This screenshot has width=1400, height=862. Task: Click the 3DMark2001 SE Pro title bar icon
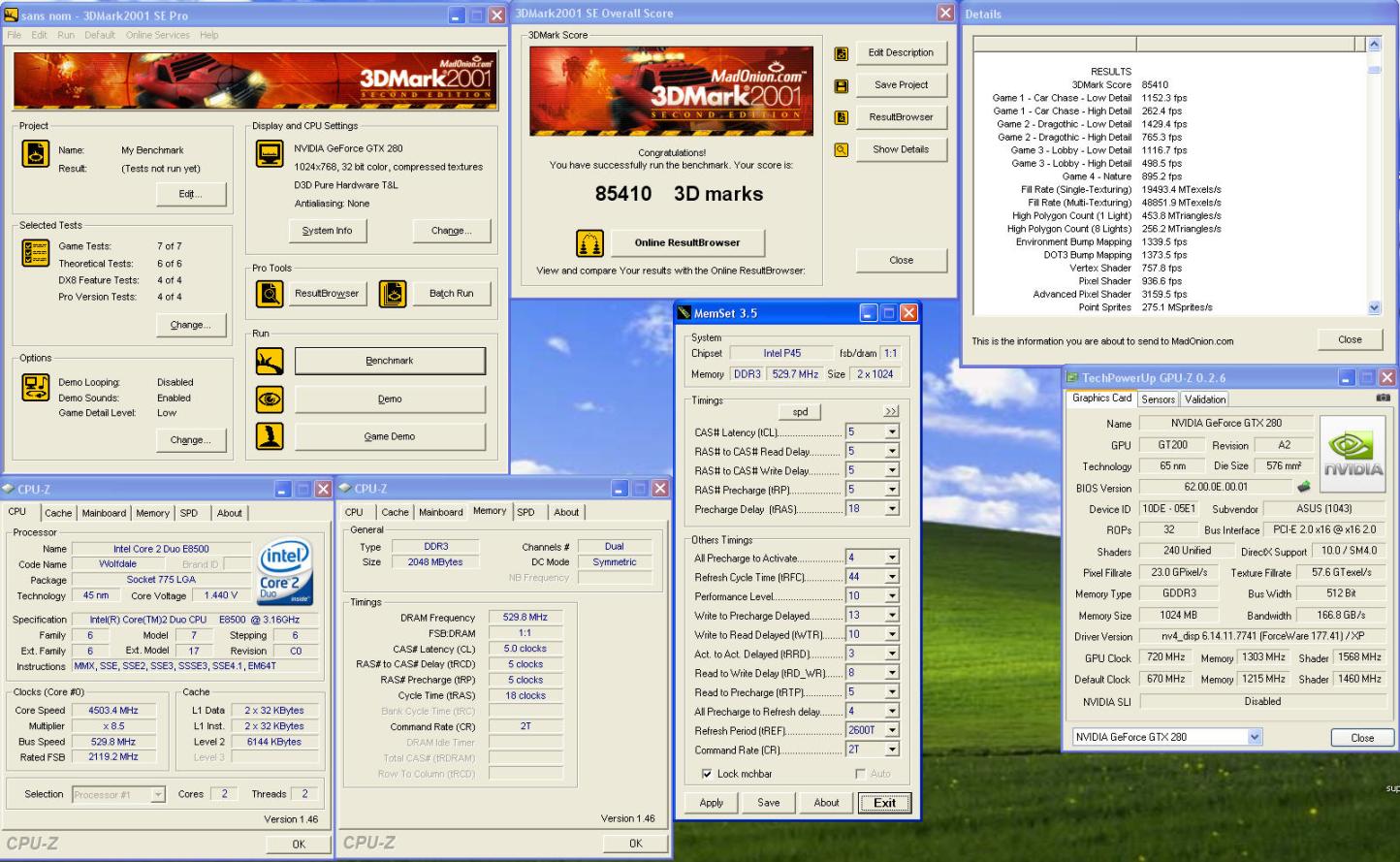tap(11, 16)
